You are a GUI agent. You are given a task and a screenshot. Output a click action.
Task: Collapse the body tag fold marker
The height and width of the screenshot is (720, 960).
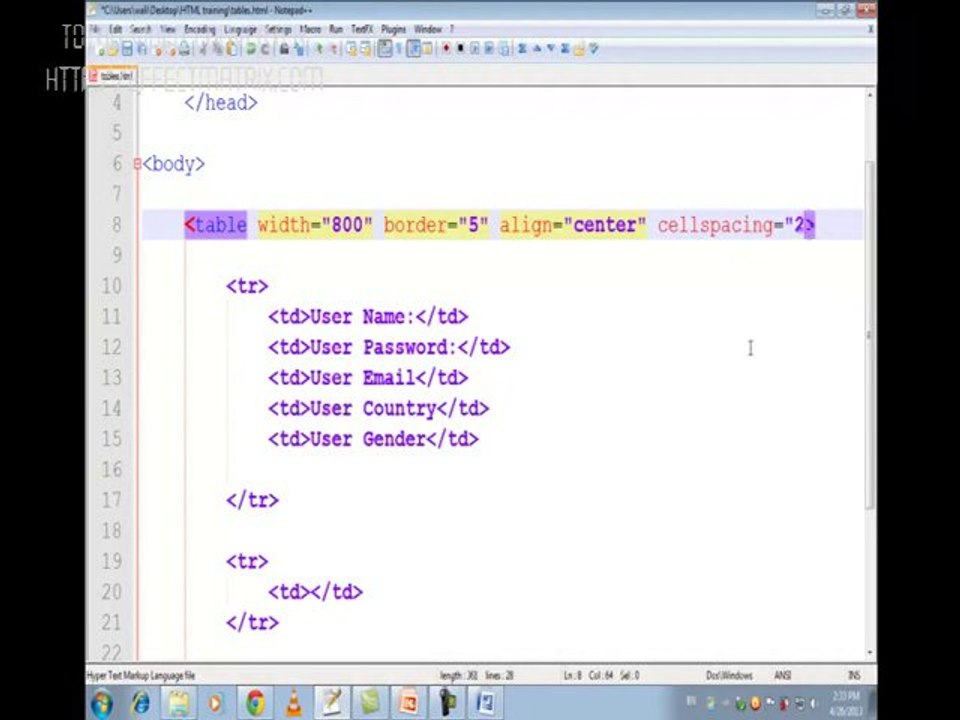(137, 163)
